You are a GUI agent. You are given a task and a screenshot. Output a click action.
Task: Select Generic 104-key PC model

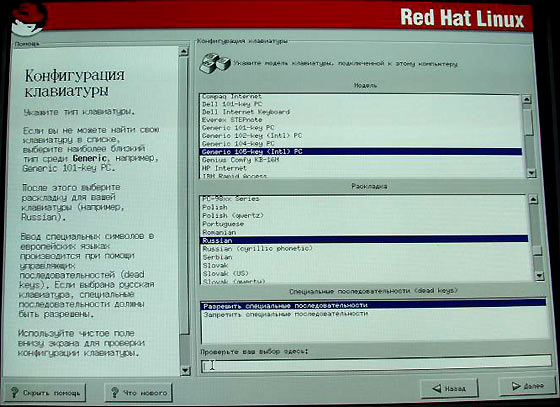pos(361,144)
